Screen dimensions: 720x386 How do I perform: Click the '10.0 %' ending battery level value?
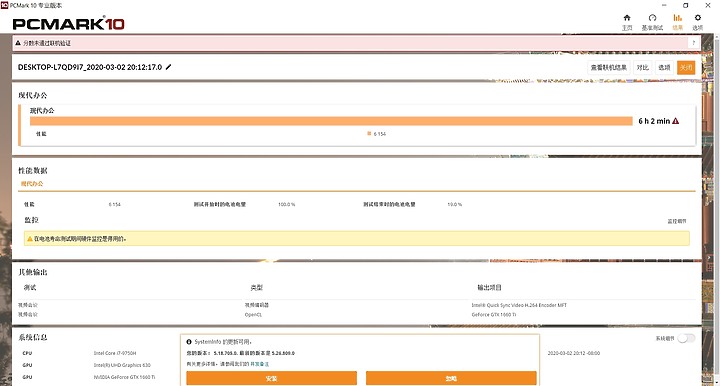point(455,204)
